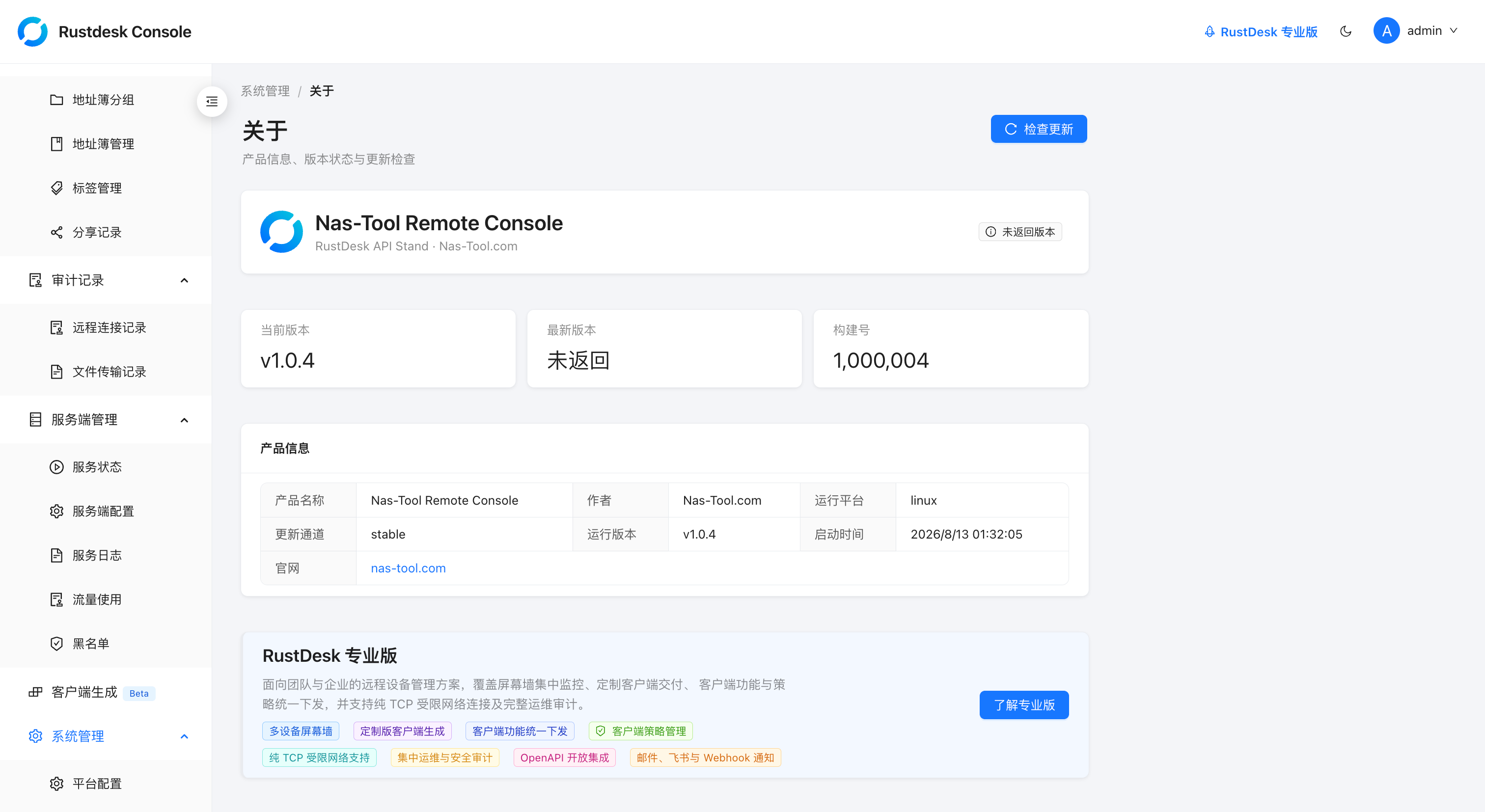Click the 邮件、飞书与 Webhook 通知 tag

[x=705, y=758]
